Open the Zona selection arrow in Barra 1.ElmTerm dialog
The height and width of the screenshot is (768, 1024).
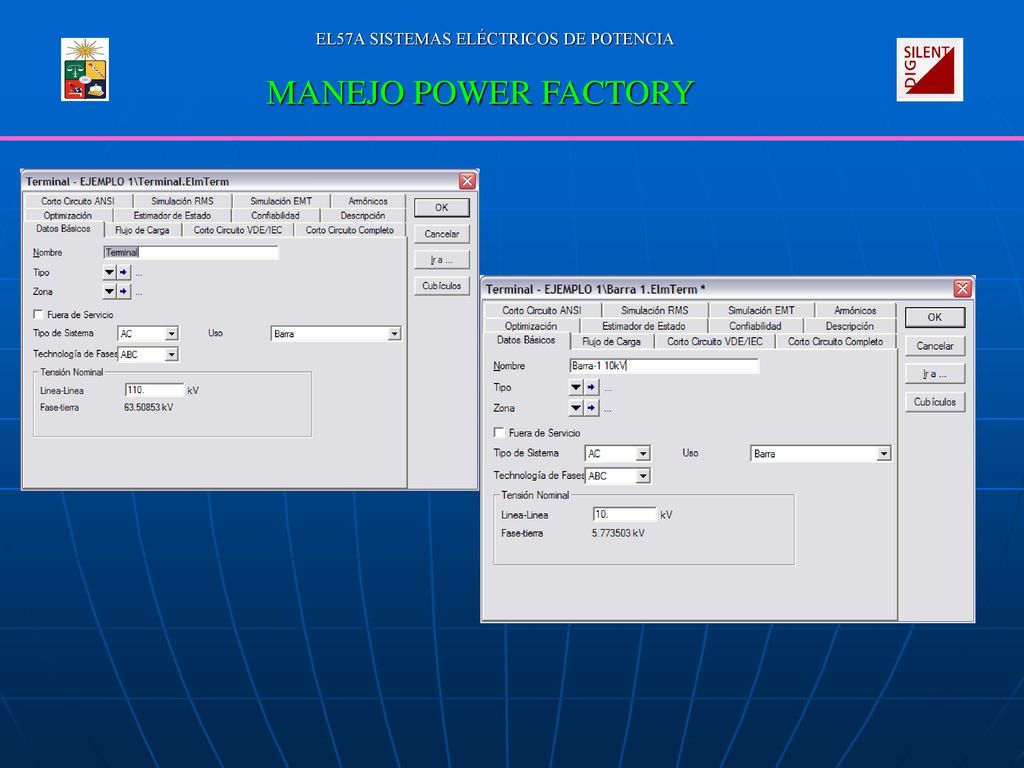[575, 408]
